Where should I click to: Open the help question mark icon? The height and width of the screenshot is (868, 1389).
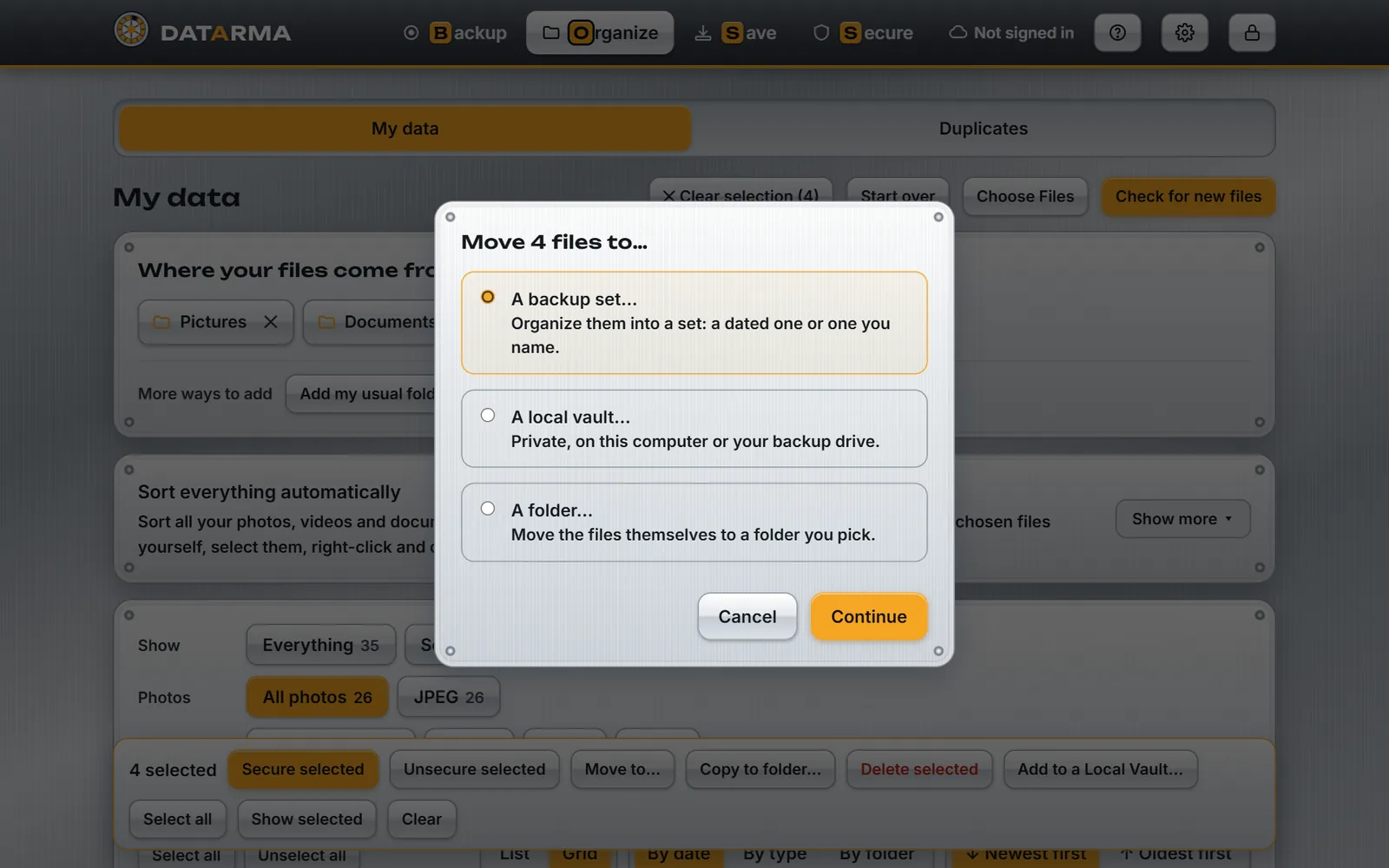coord(1117,33)
